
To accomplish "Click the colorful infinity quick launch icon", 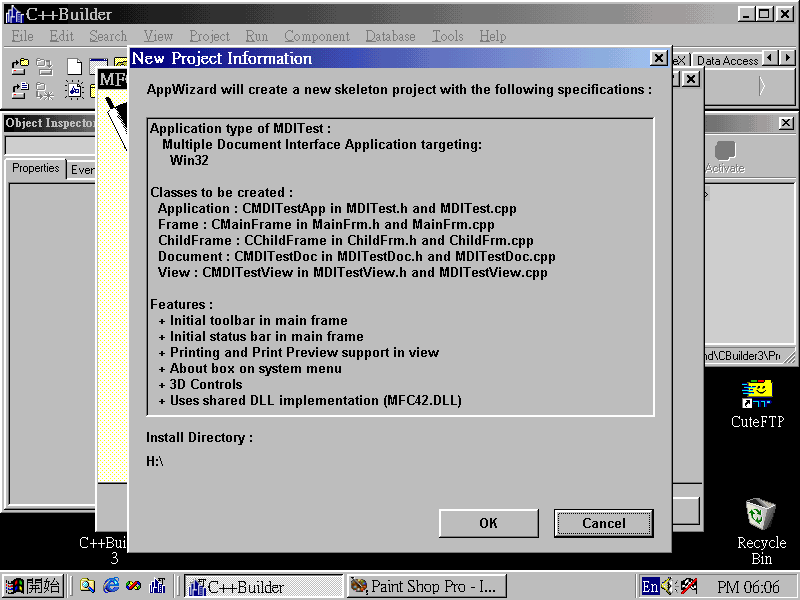I will [x=134, y=586].
